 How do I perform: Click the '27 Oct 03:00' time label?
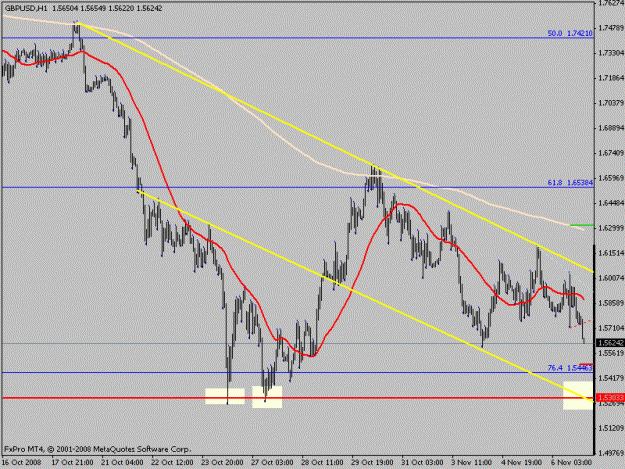coord(272,462)
